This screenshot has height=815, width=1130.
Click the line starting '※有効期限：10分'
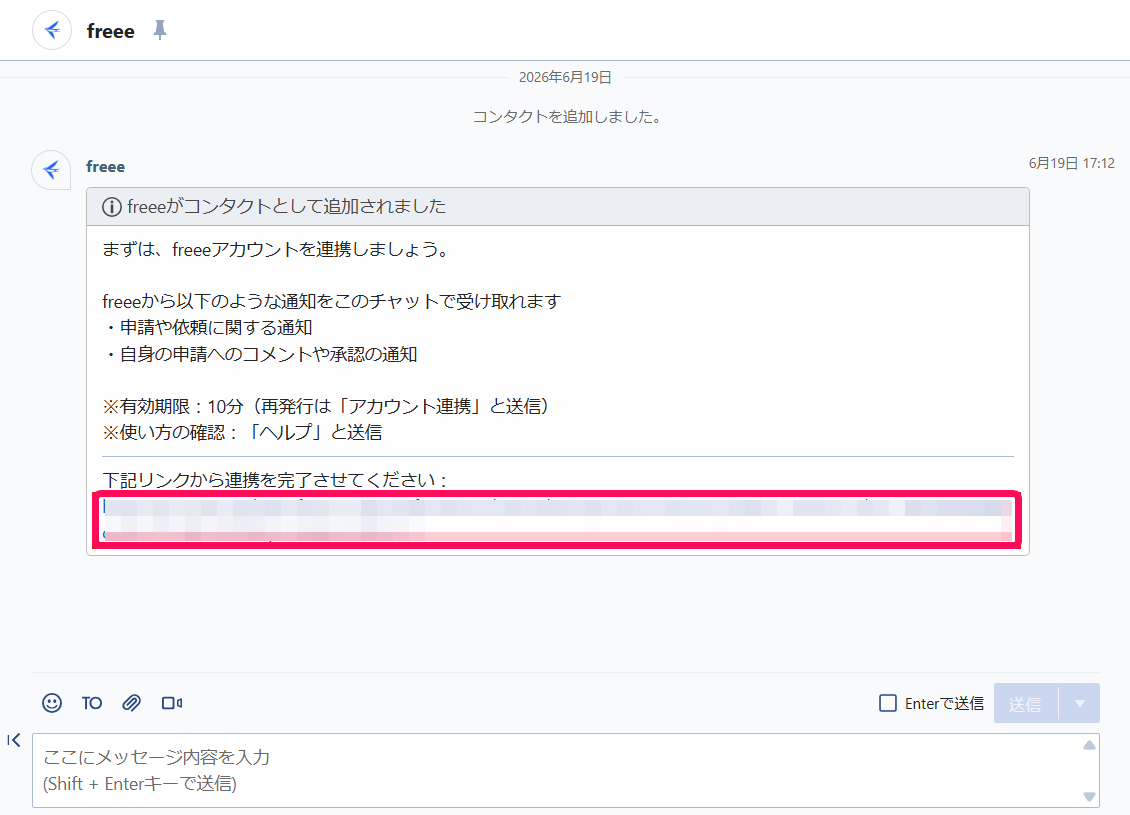327,406
